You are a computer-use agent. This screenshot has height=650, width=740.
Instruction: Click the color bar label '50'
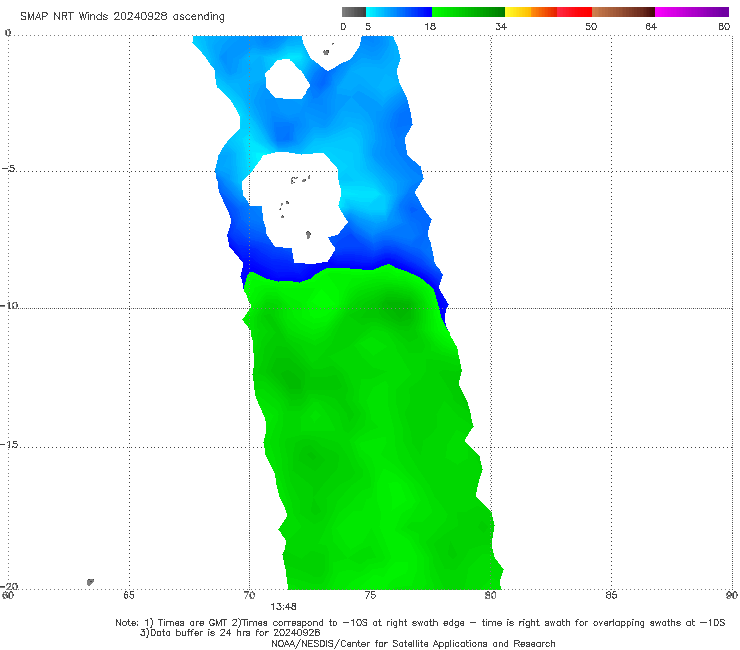click(x=591, y=26)
